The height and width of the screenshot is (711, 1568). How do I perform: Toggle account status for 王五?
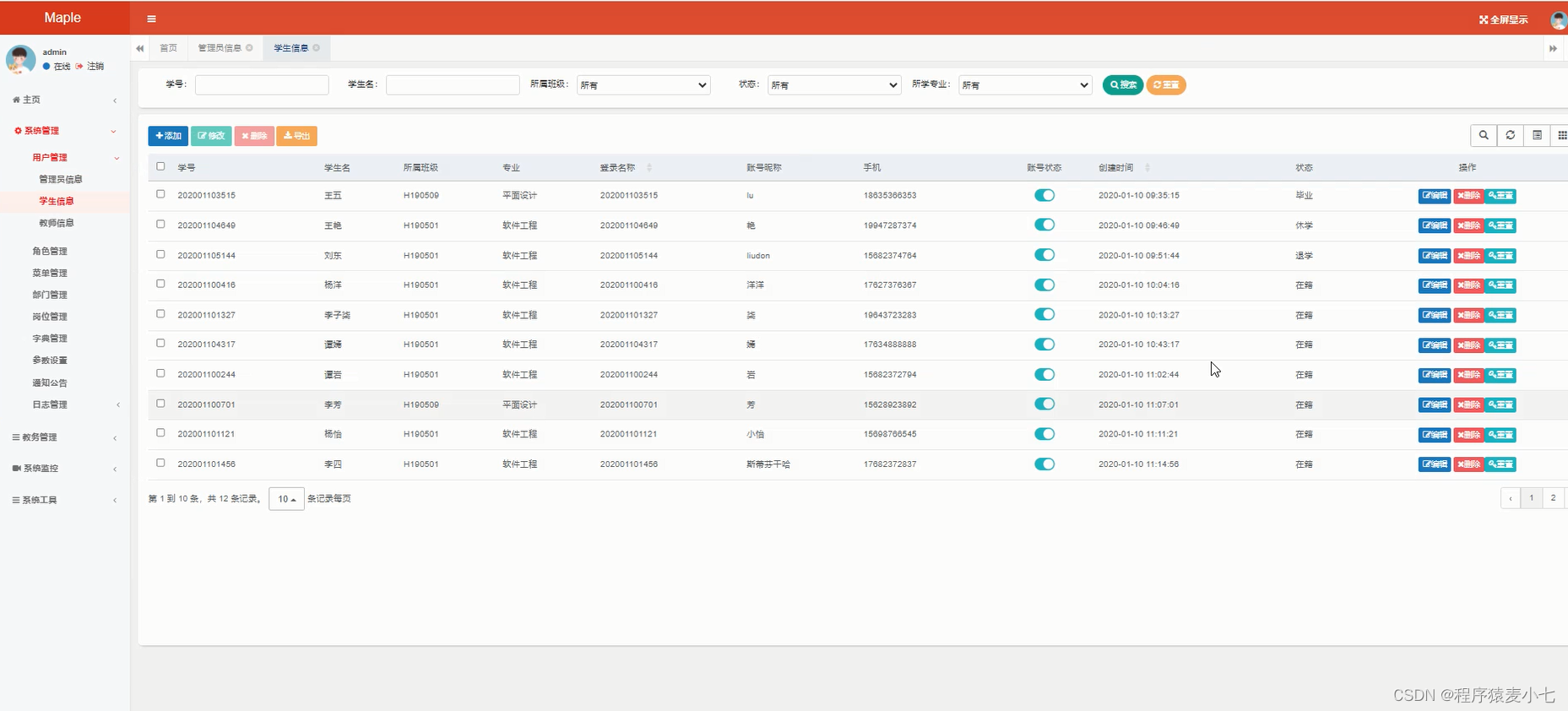click(x=1044, y=195)
